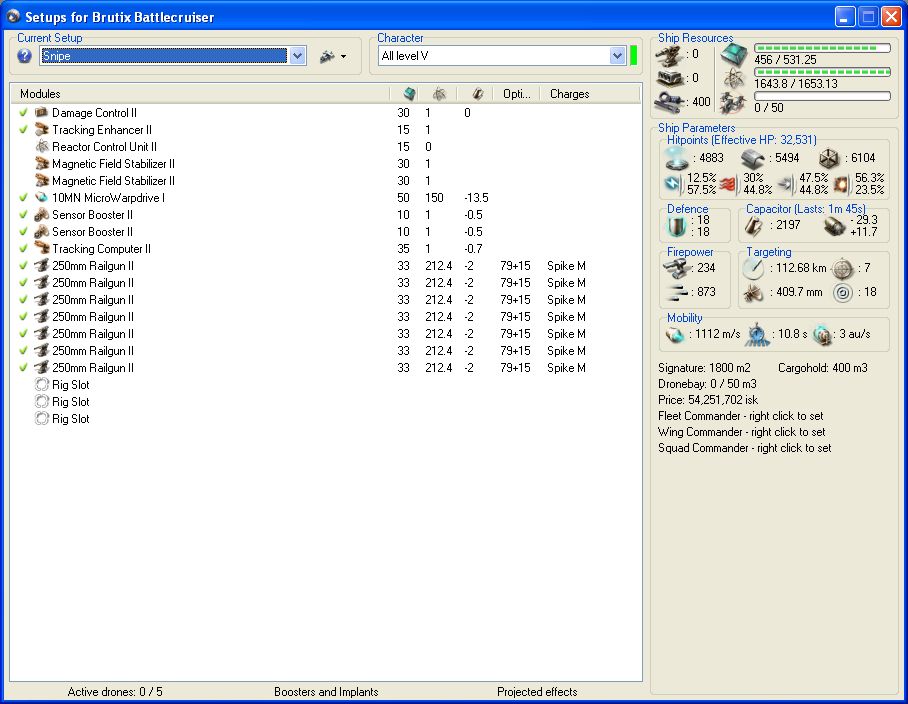Sort by the Modules column header
This screenshot has height=704, width=908.
click(x=201, y=93)
